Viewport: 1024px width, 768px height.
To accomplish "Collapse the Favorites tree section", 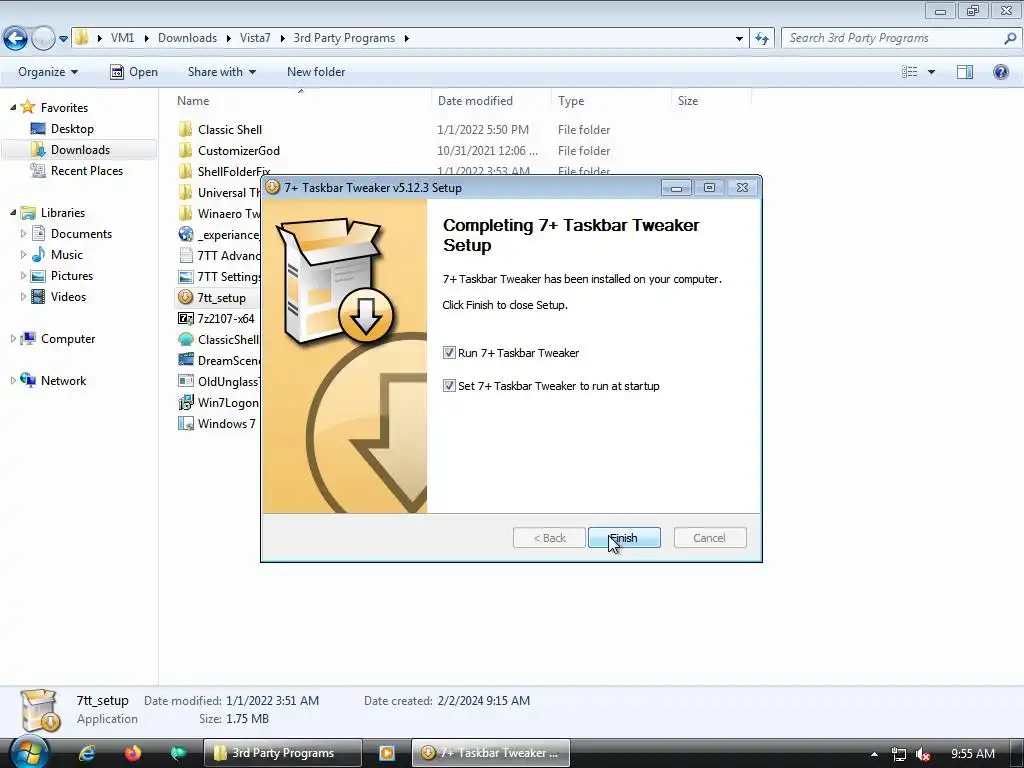I will coord(13,107).
